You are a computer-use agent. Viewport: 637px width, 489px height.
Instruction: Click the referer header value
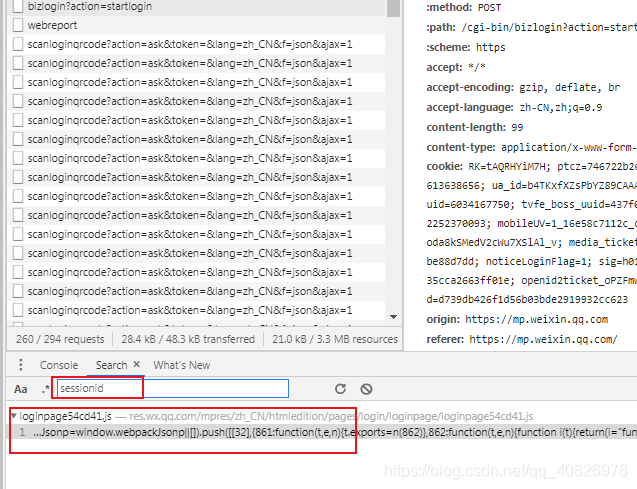(x=543, y=339)
